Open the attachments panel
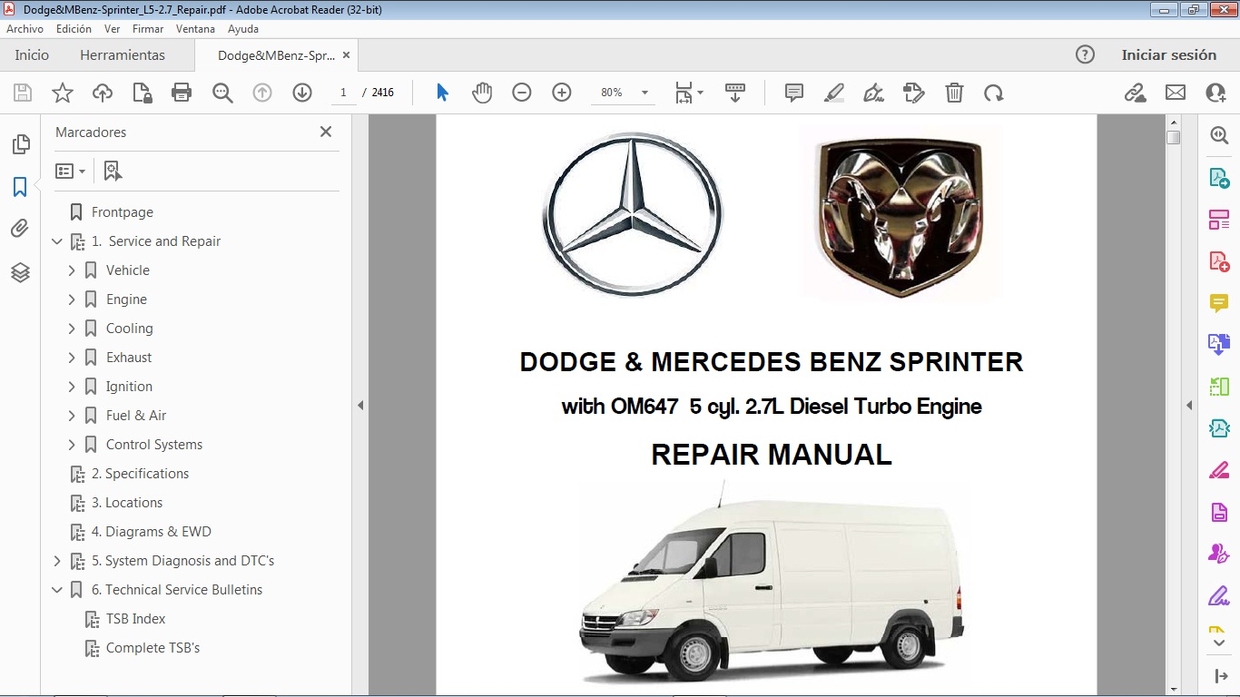The width and height of the screenshot is (1240, 697). point(21,228)
